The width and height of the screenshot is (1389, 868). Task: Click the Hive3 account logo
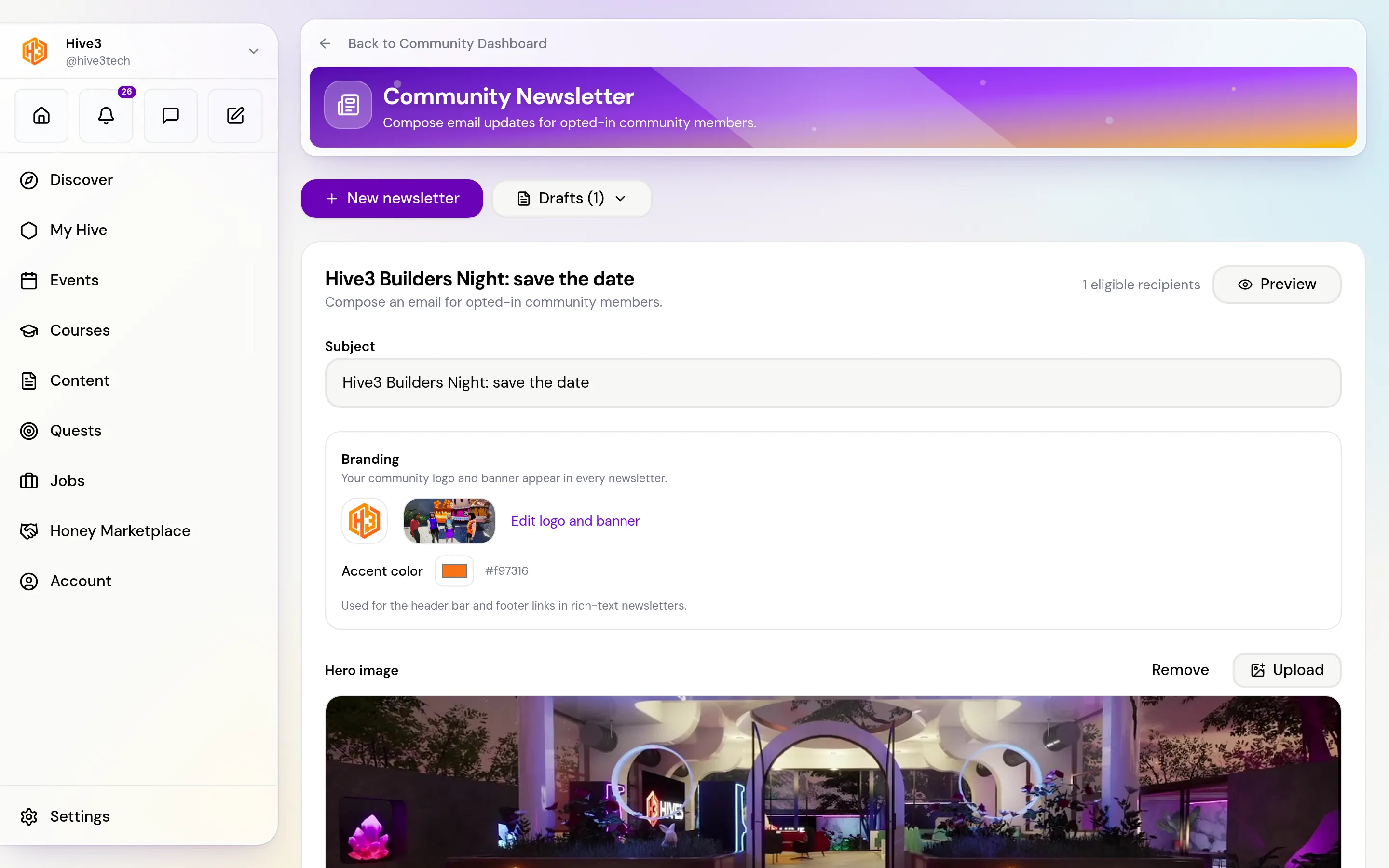[x=34, y=51]
